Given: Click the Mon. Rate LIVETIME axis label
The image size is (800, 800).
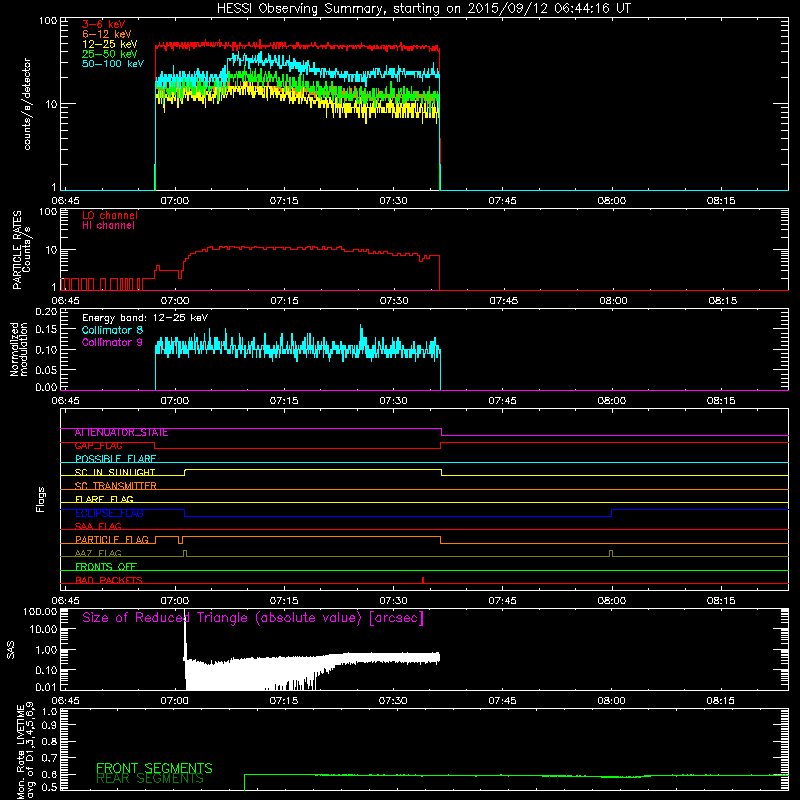Looking at the screenshot, I should [26, 751].
